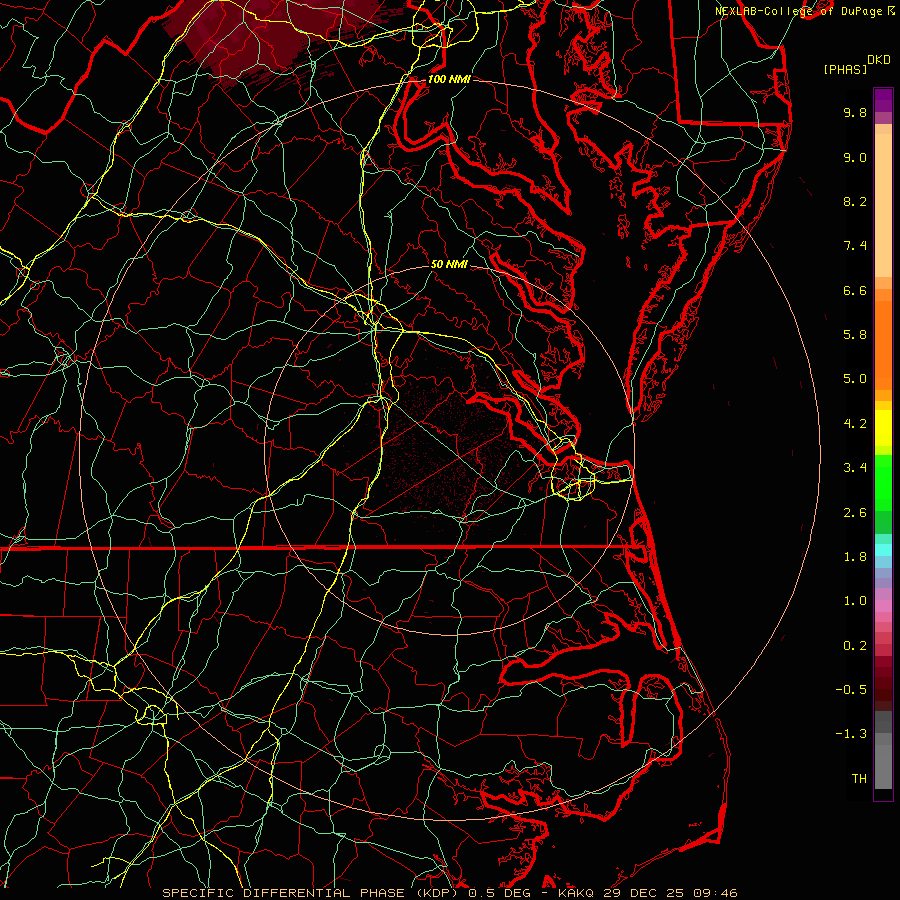Click the 7.4 scale value
This screenshot has width=900, height=900.
[855, 246]
